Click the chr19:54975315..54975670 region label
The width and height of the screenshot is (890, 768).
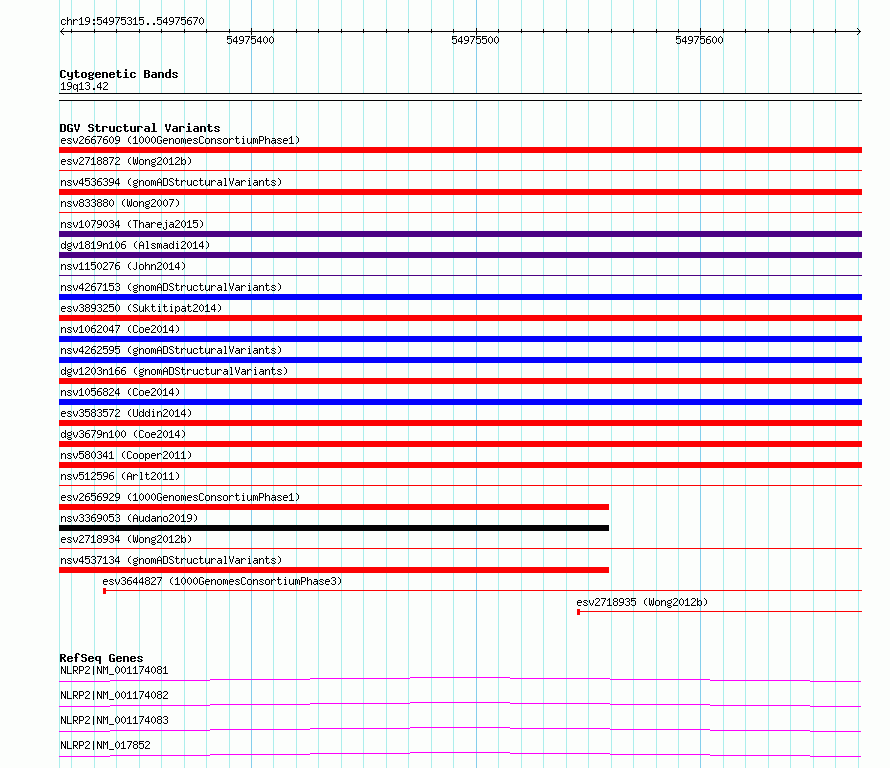(x=132, y=21)
